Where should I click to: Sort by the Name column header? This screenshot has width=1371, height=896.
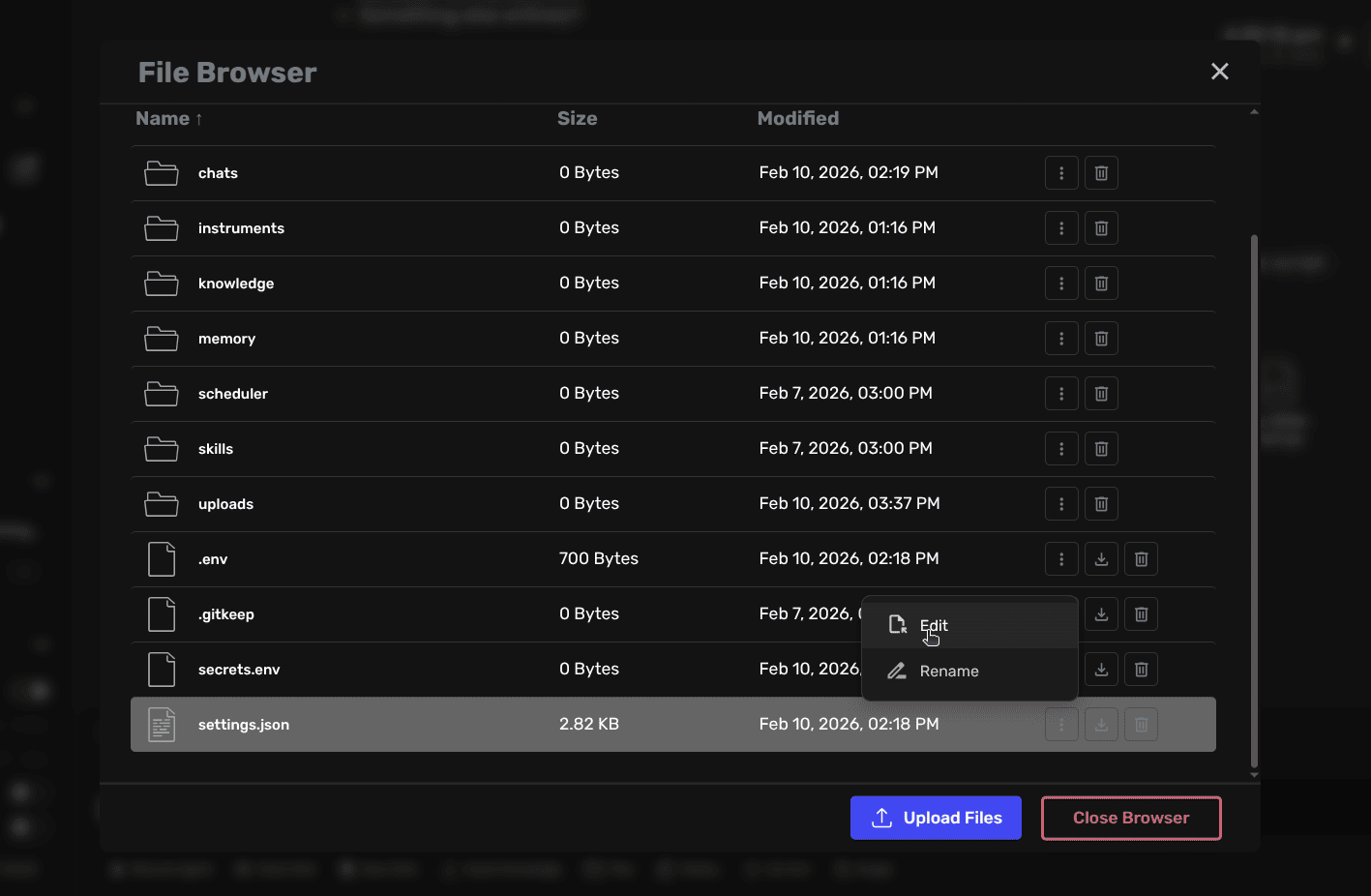tap(169, 118)
